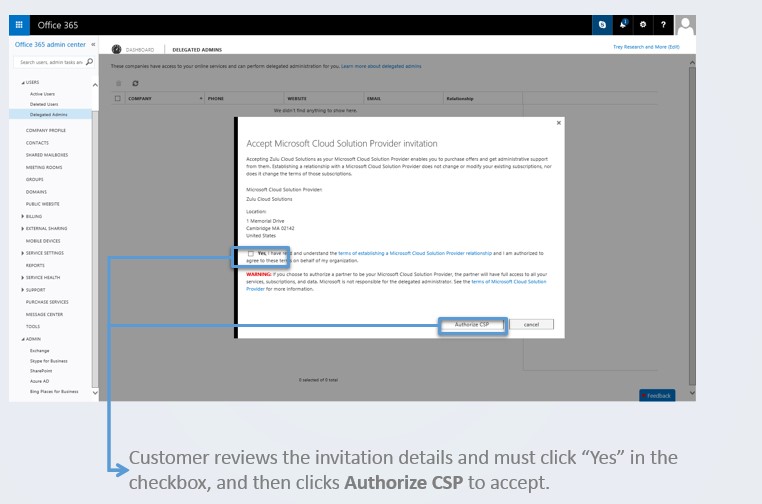This screenshot has height=504, width=762.
Task: Switch to DASHBOARD tab
Action: (x=139, y=50)
